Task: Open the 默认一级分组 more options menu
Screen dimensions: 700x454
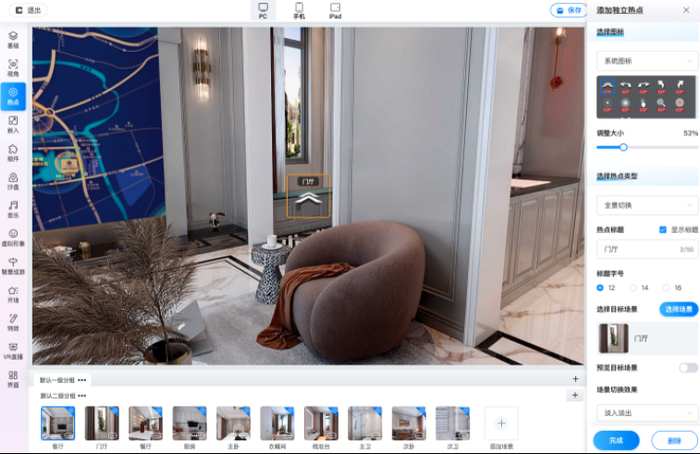Action: coord(82,380)
